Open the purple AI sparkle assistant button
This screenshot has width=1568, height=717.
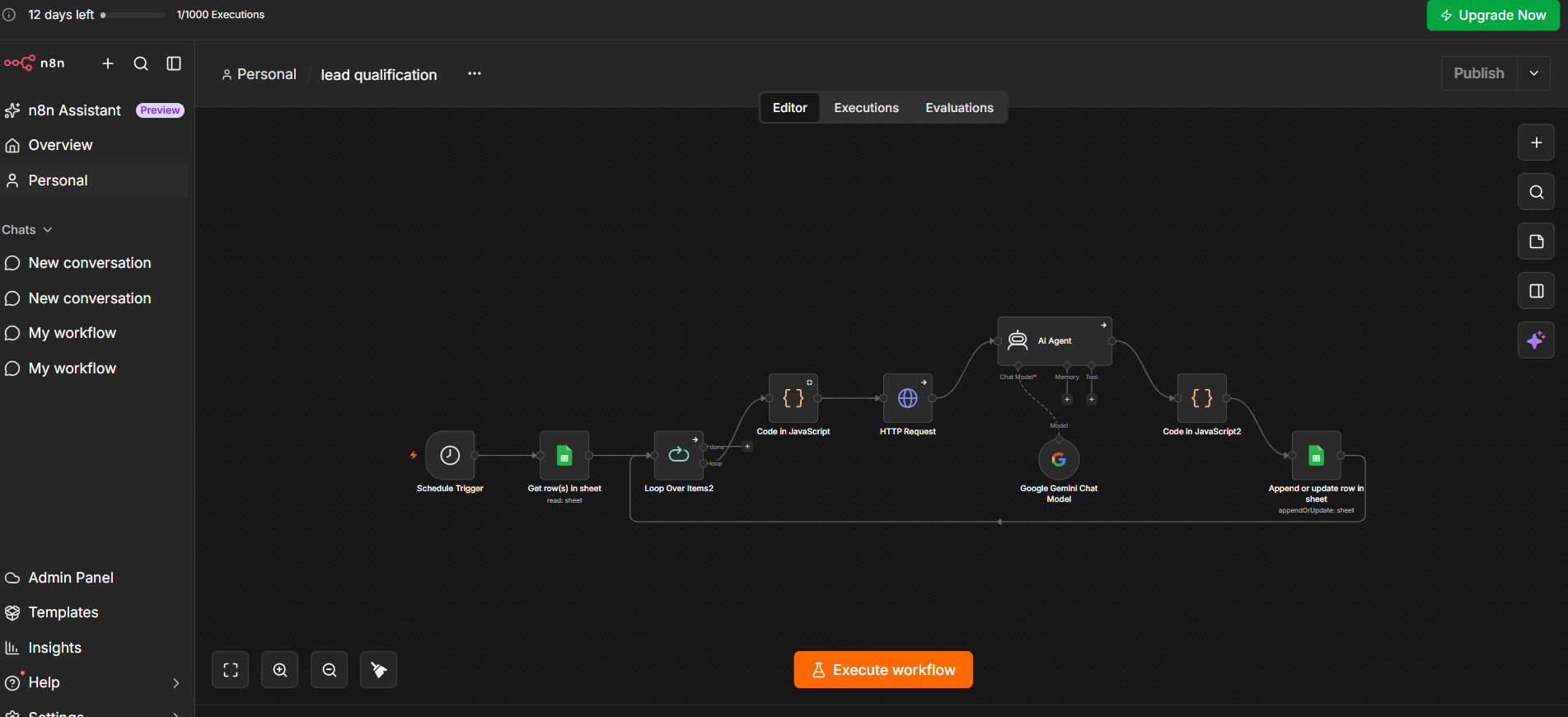(x=1536, y=340)
